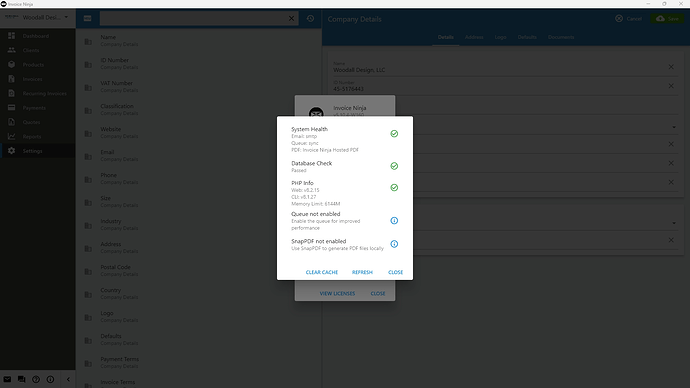Click VIEW LICENSES in the about dialog
Screen dimensions: 690x388
coord(337,293)
